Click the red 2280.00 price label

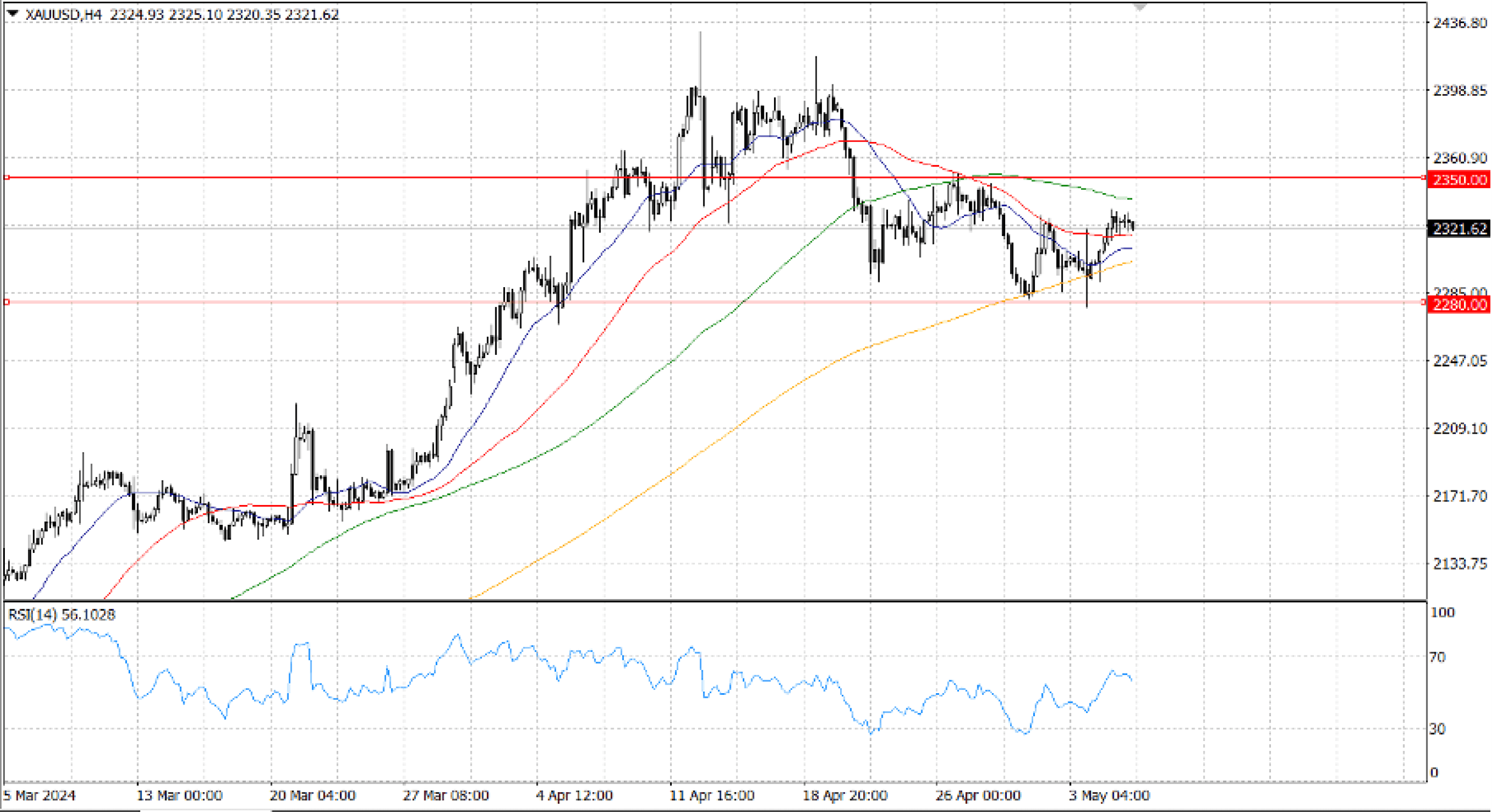pos(1460,305)
